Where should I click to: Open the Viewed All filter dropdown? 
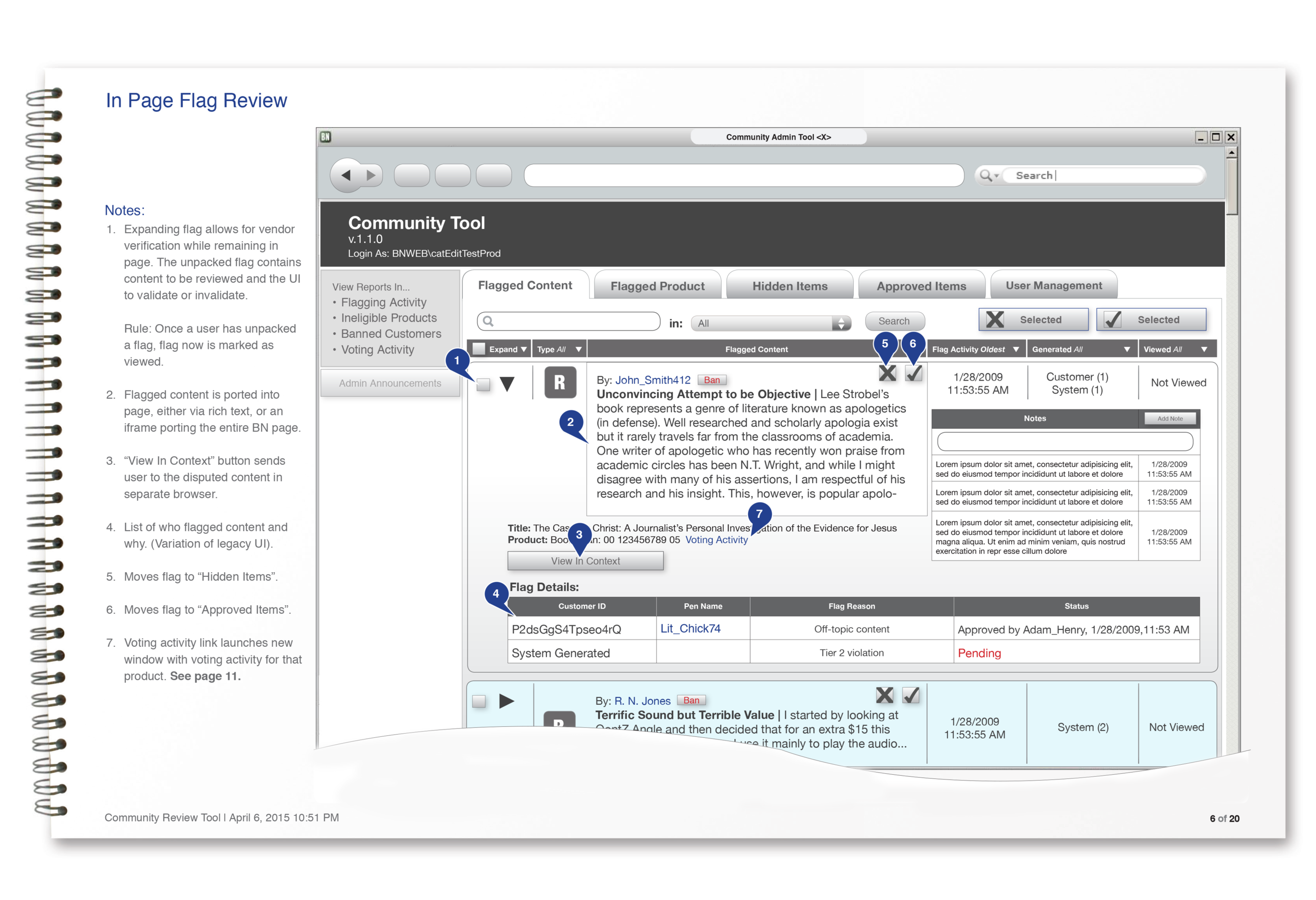coord(1204,349)
